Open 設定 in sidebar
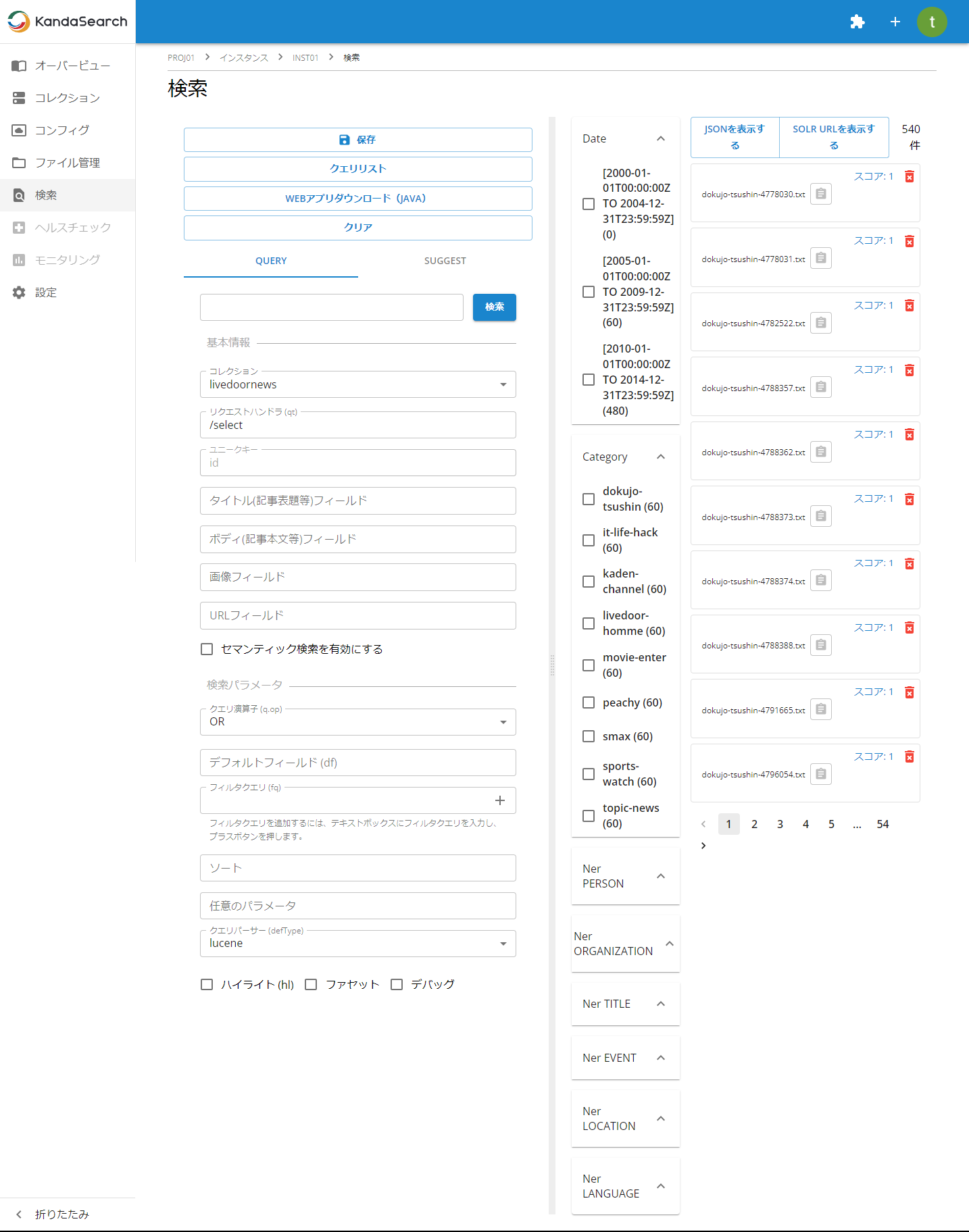Viewport: 969px width, 1232px height. (x=68, y=292)
